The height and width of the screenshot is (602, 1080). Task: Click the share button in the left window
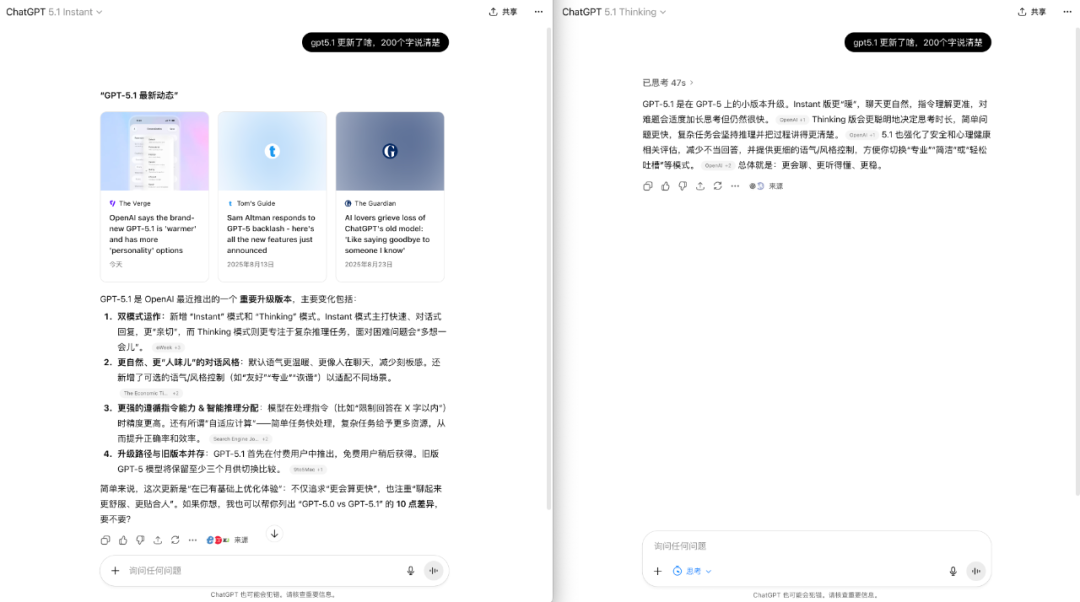point(503,12)
